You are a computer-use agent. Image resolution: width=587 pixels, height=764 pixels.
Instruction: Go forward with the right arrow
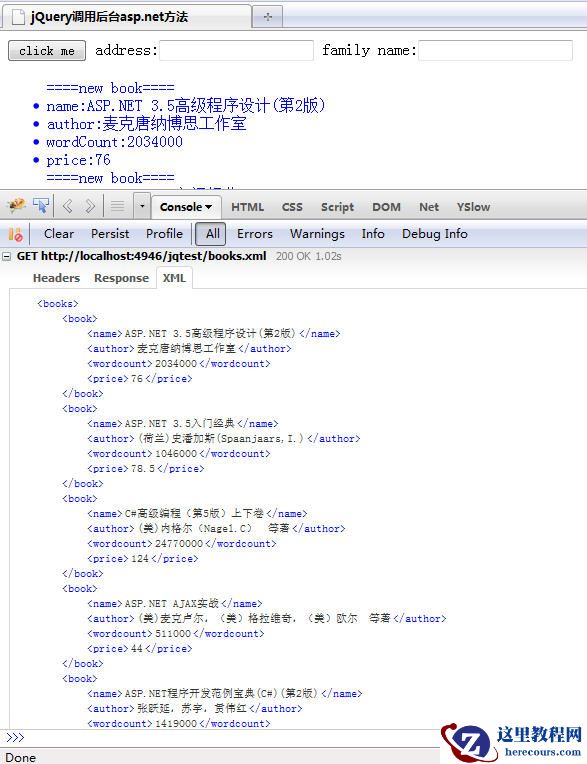click(90, 206)
